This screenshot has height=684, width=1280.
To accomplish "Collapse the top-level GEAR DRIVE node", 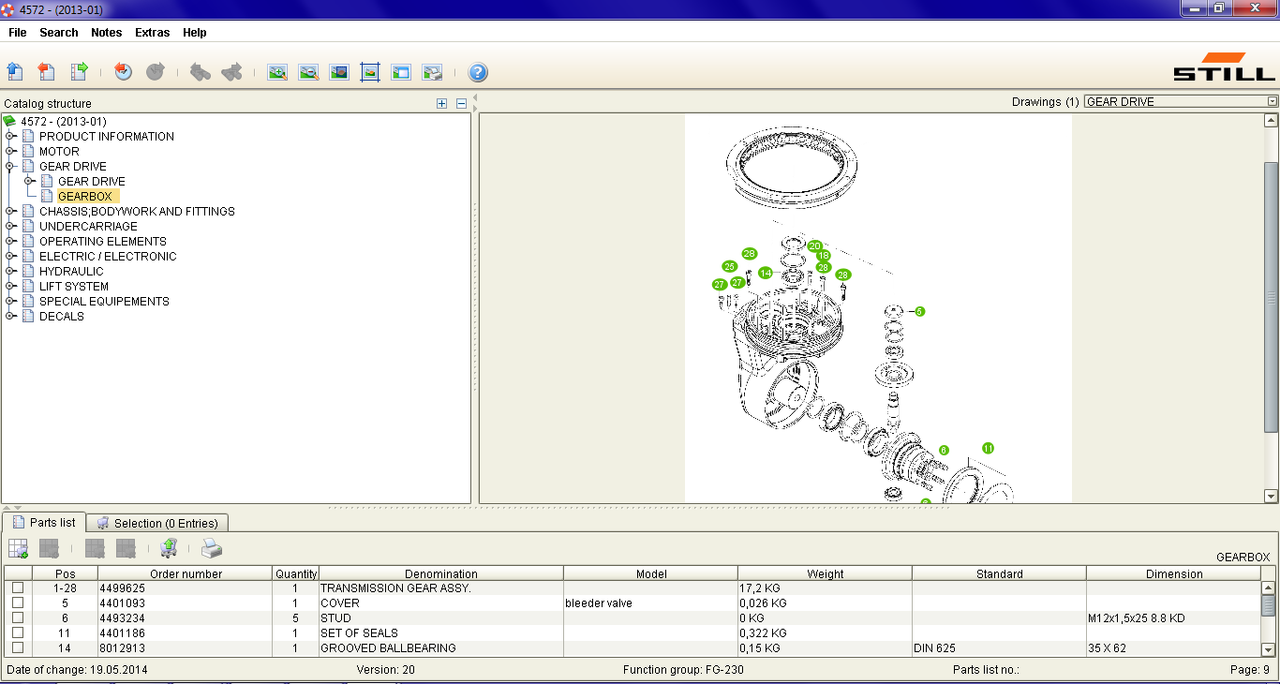I will pyautogui.click(x=10, y=166).
